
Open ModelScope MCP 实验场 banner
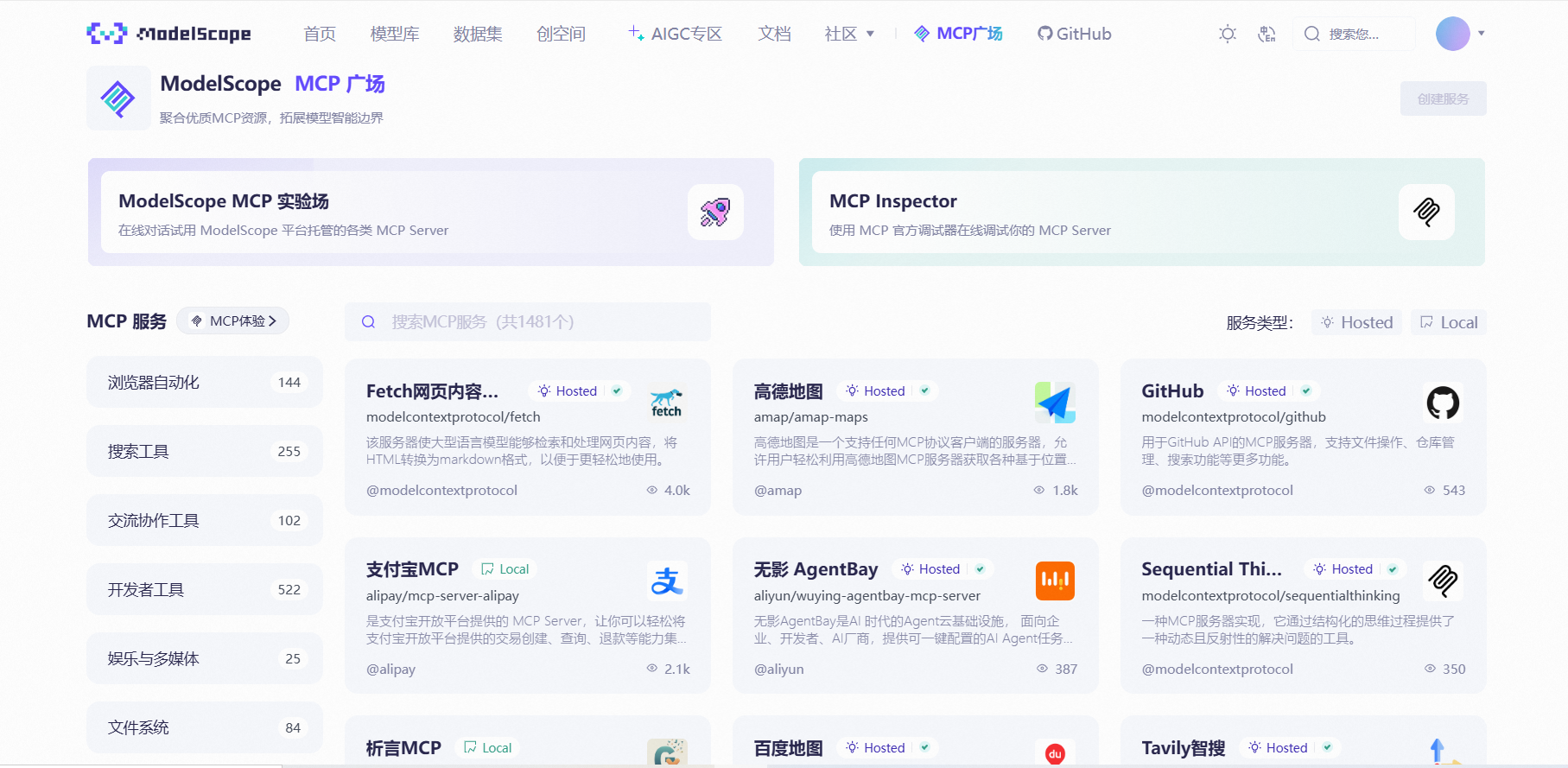(431, 212)
